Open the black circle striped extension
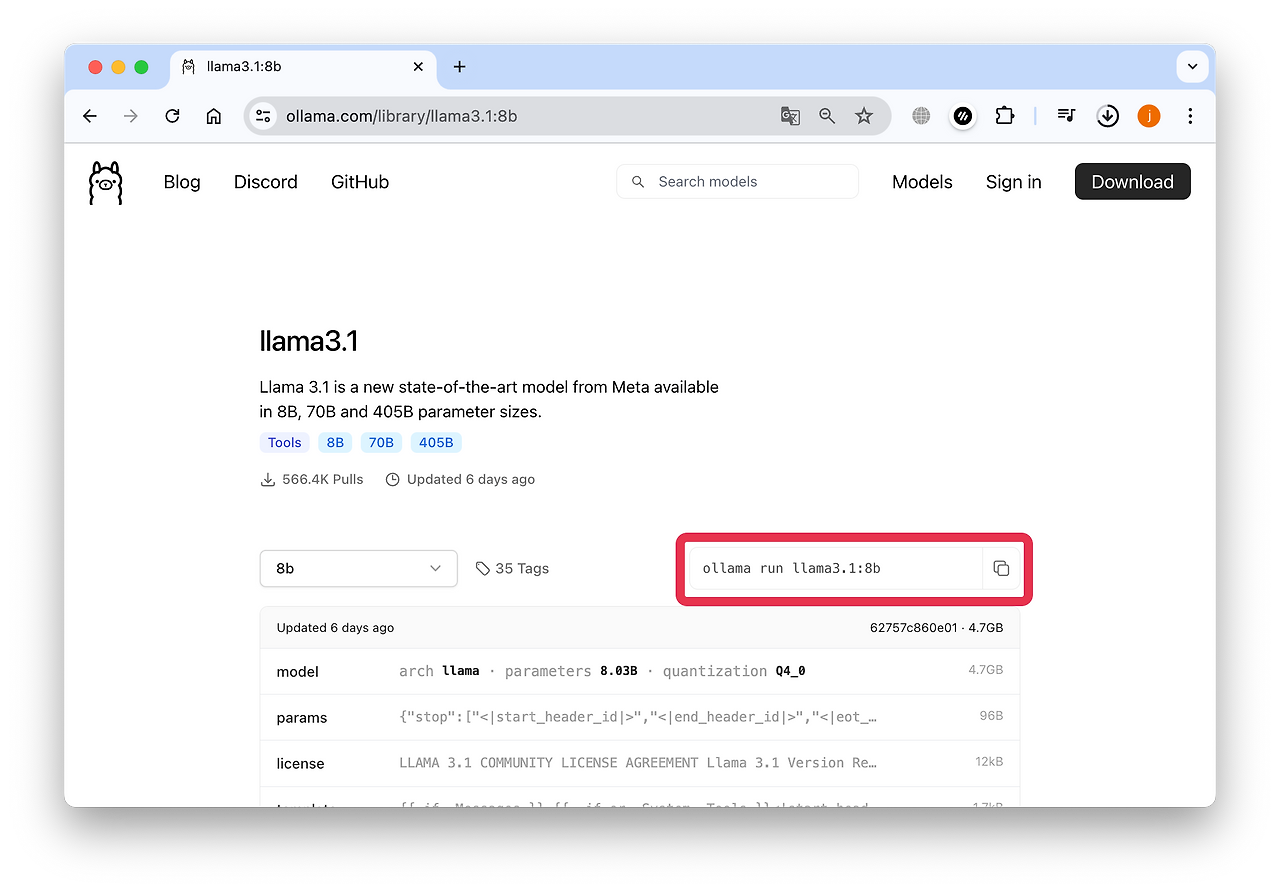1280x892 pixels. pyautogui.click(x=962, y=116)
